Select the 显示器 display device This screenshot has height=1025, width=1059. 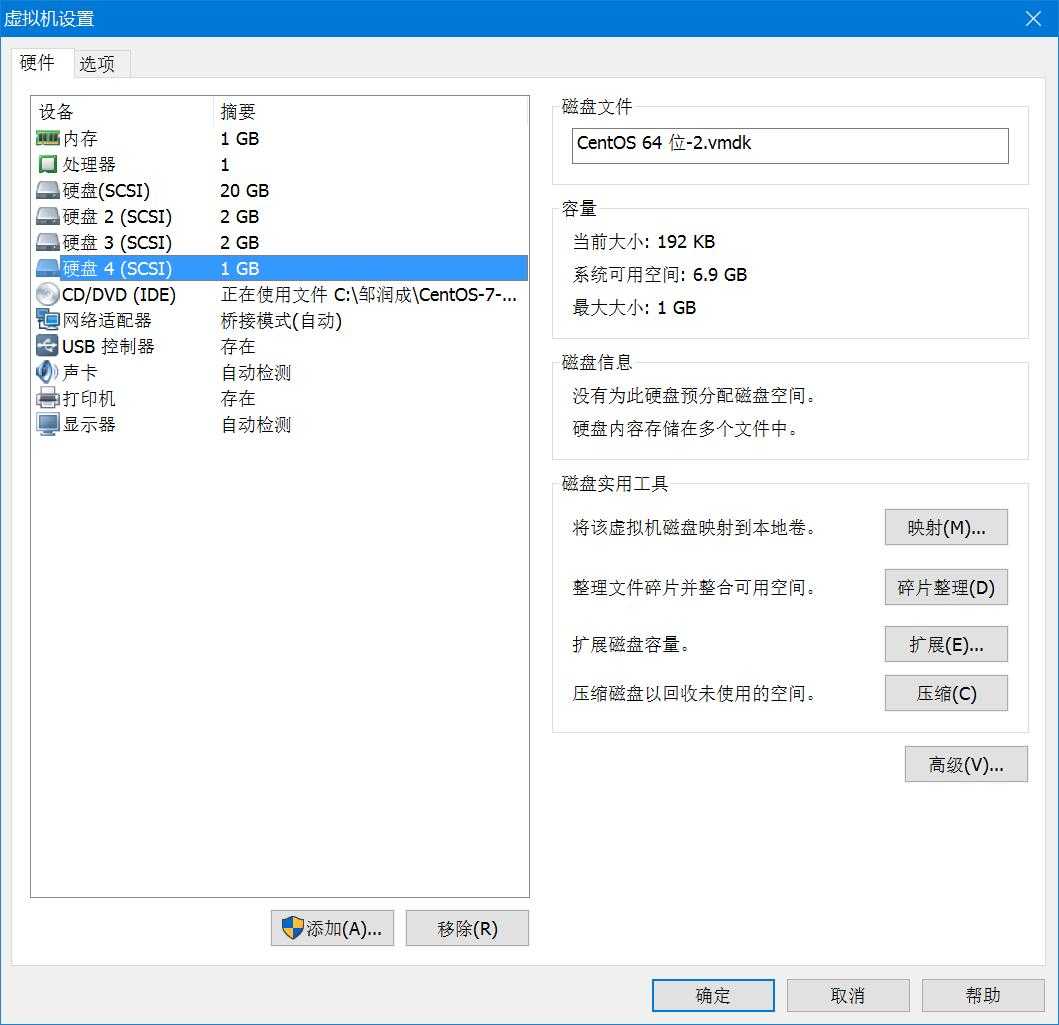(80, 424)
